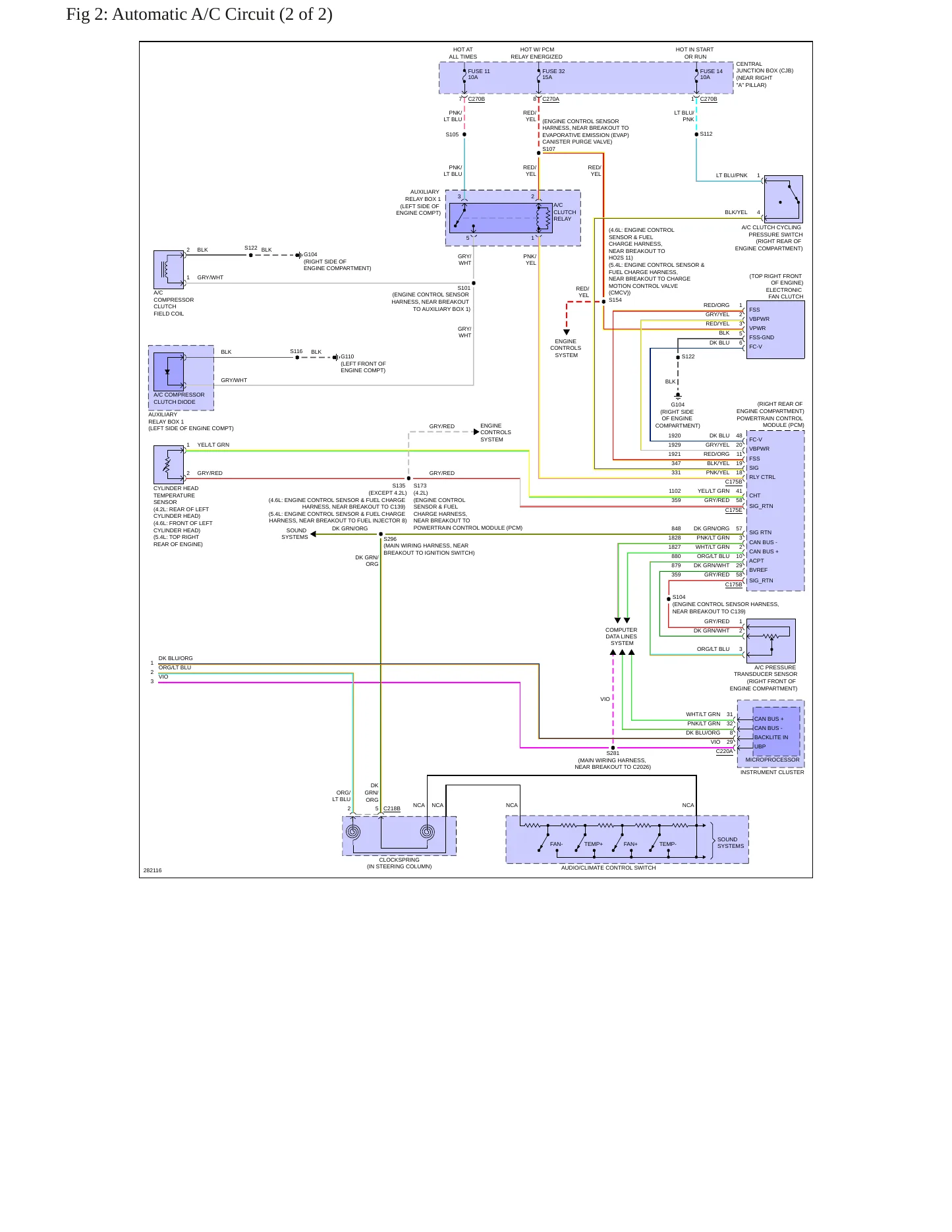Click splice label "S281"

tap(613, 753)
